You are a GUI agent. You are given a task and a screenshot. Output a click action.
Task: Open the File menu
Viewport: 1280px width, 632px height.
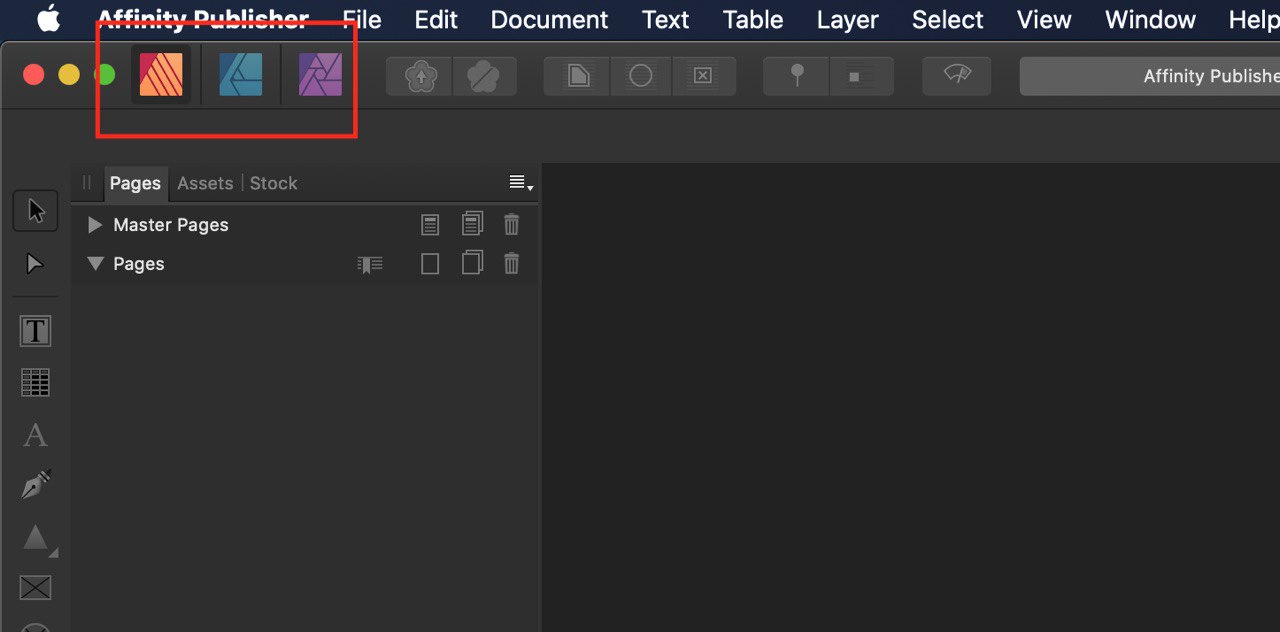(361, 19)
